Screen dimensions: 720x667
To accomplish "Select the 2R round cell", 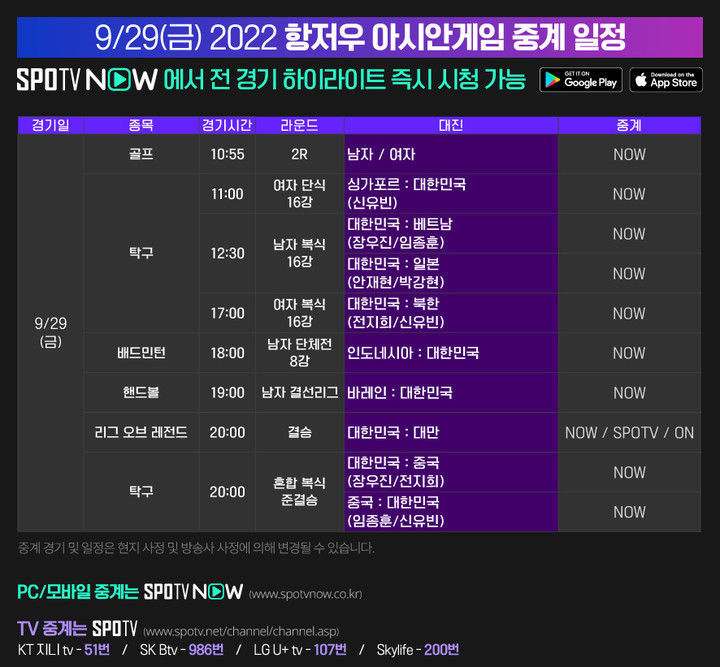I will coord(299,154).
